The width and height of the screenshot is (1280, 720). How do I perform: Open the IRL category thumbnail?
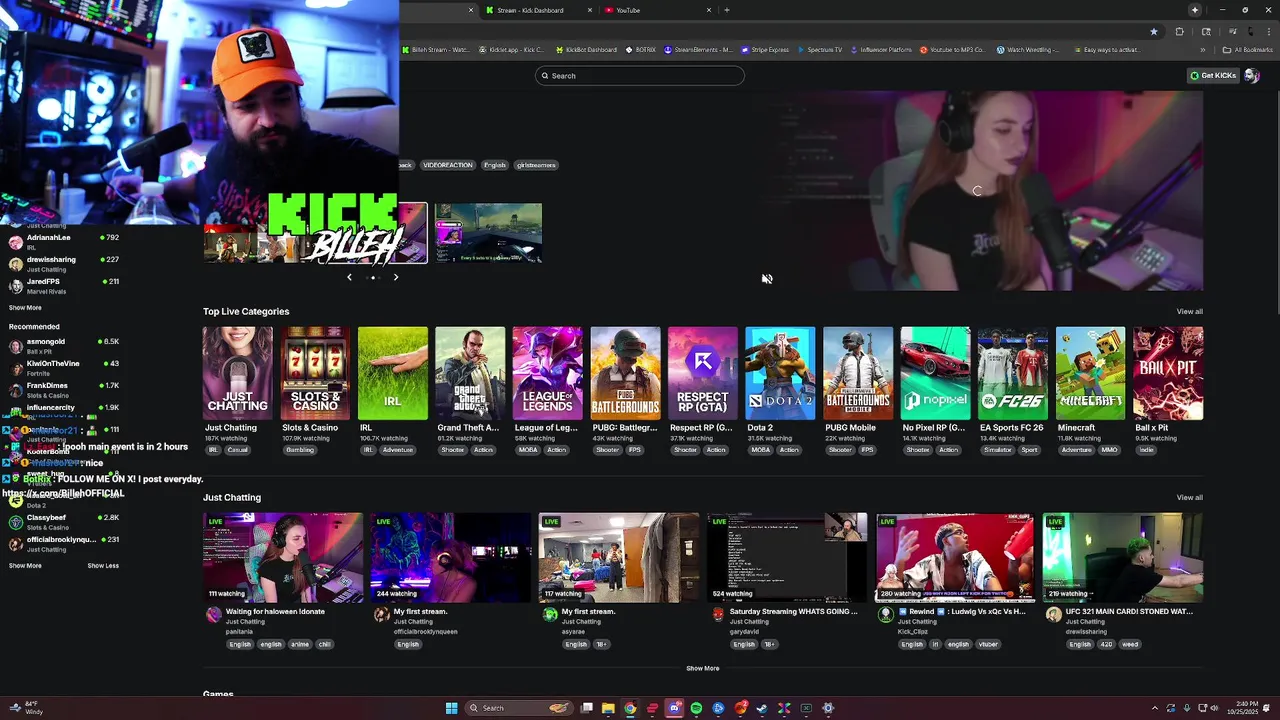(393, 373)
